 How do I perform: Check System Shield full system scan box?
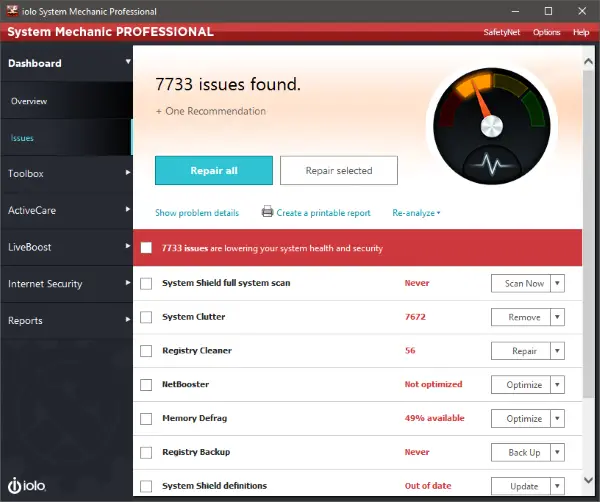(x=146, y=284)
